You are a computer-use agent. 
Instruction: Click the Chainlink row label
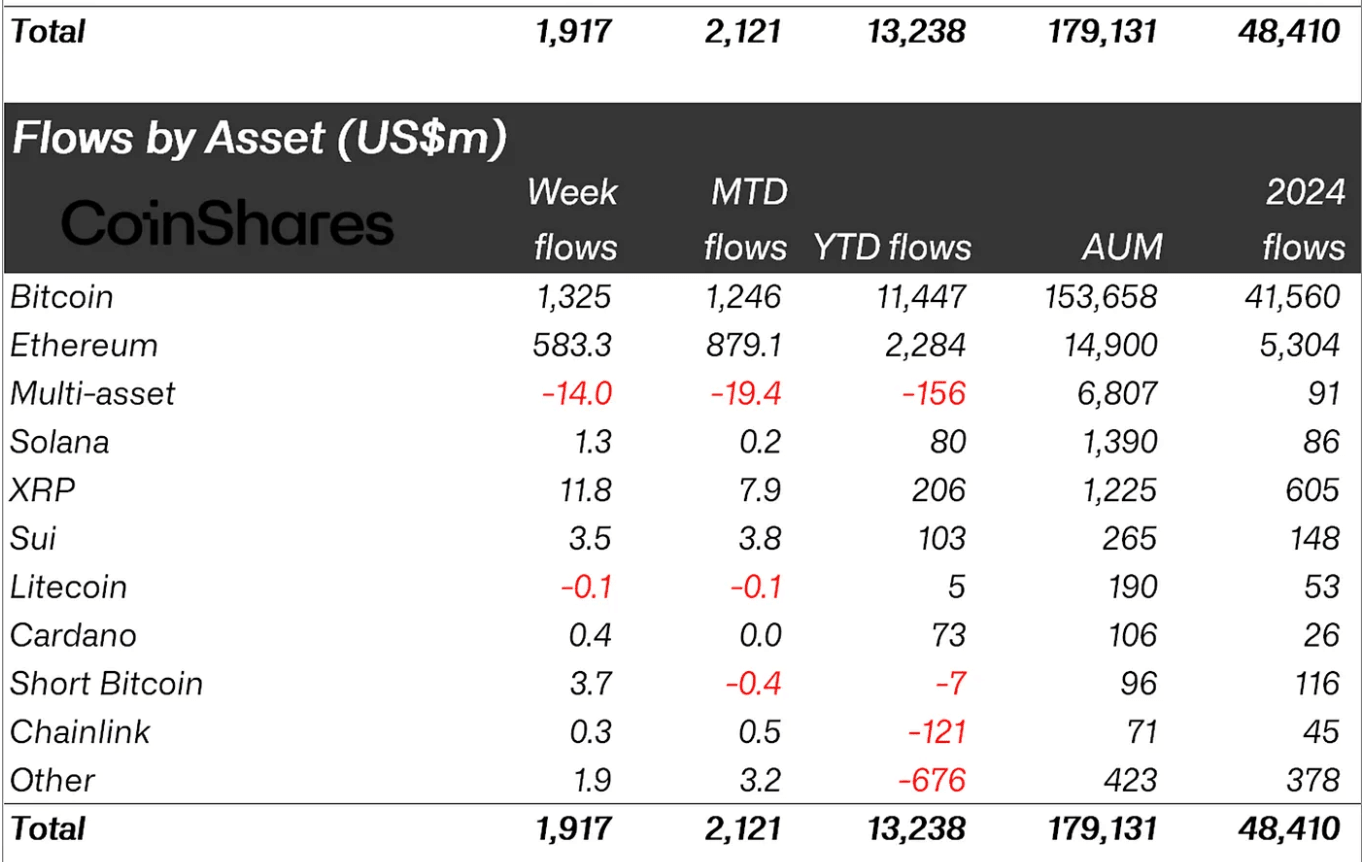[79, 731]
